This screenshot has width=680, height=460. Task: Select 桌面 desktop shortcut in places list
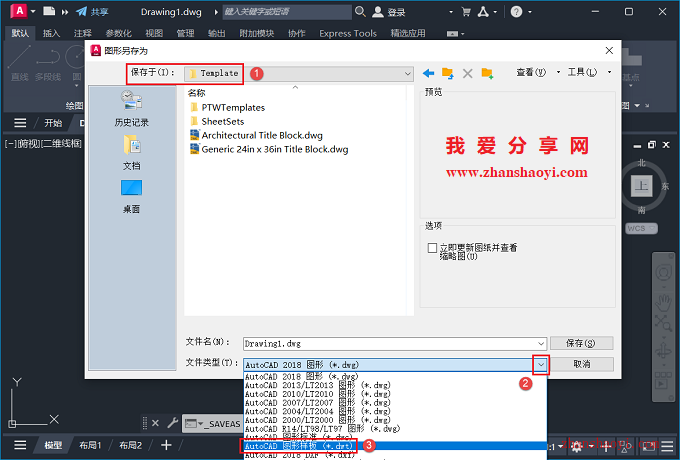(131, 196)
